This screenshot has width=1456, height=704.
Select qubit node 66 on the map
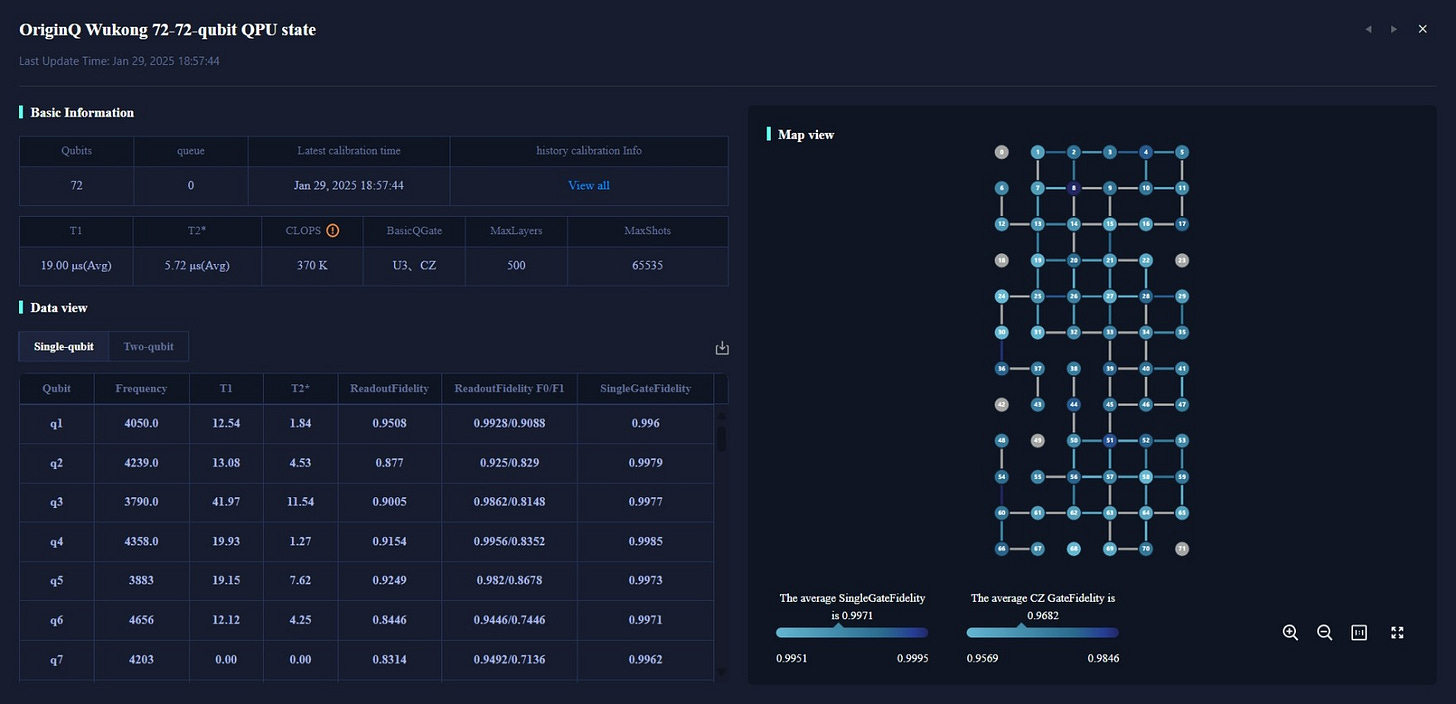click(1002, 549)
